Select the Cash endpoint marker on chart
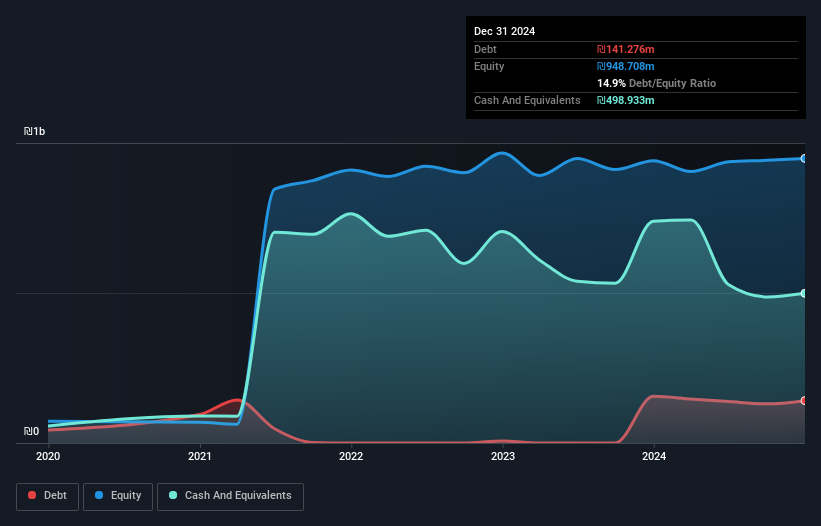The height and width of the screenshot is (526, 821). tap(804, 293)
